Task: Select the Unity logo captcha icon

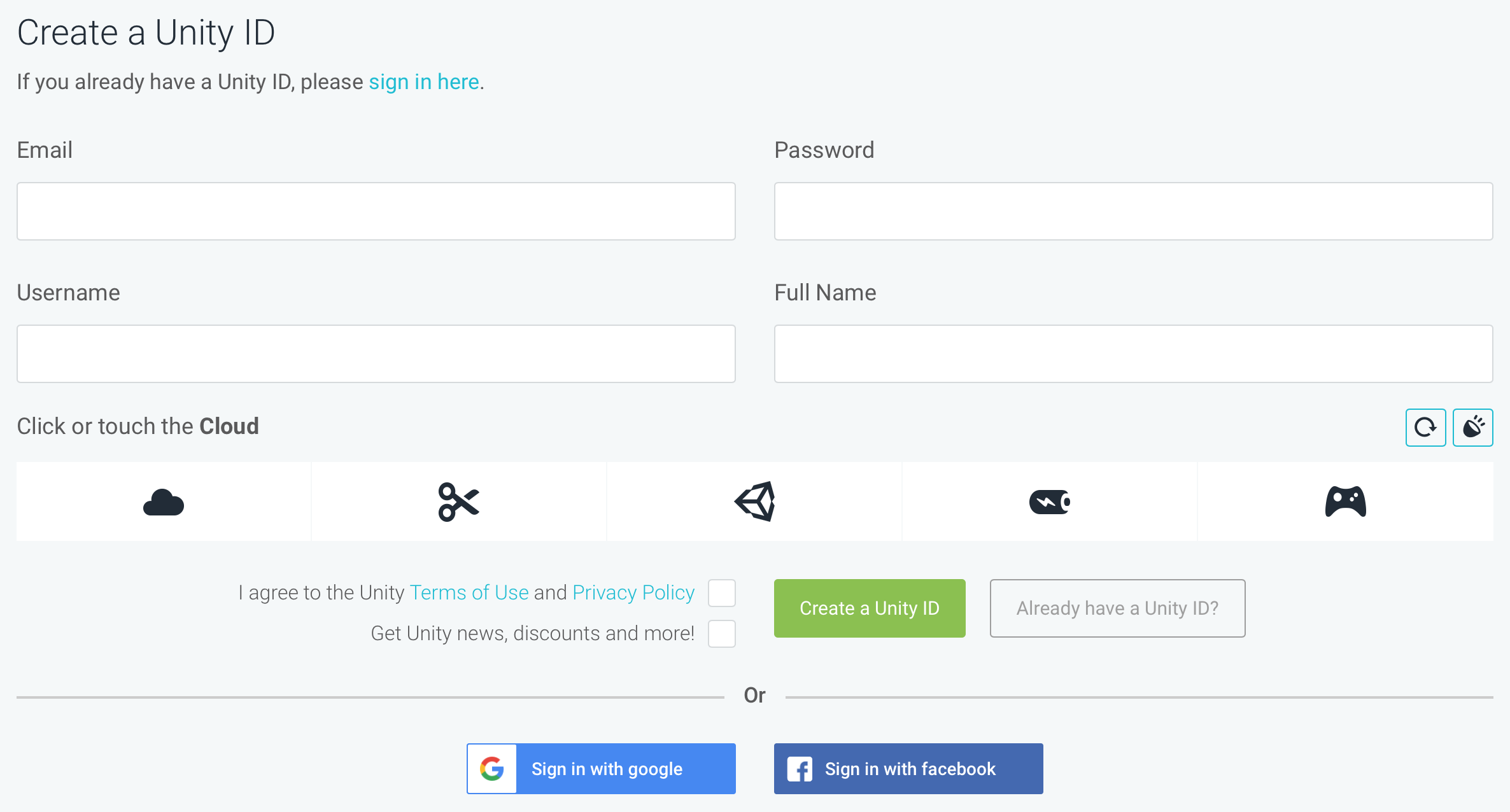Action: click(x=754, y=502)
